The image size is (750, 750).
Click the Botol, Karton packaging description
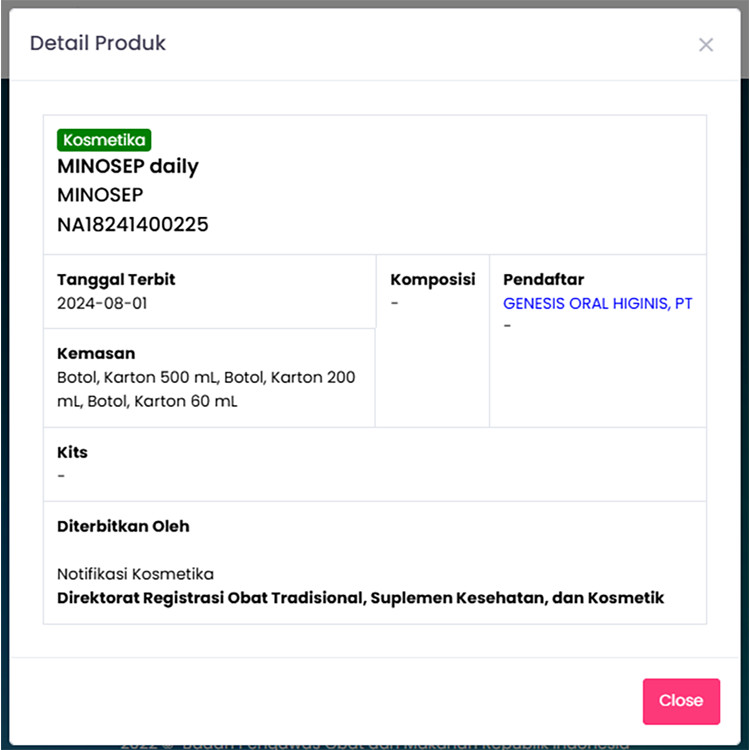click(206, 389)
